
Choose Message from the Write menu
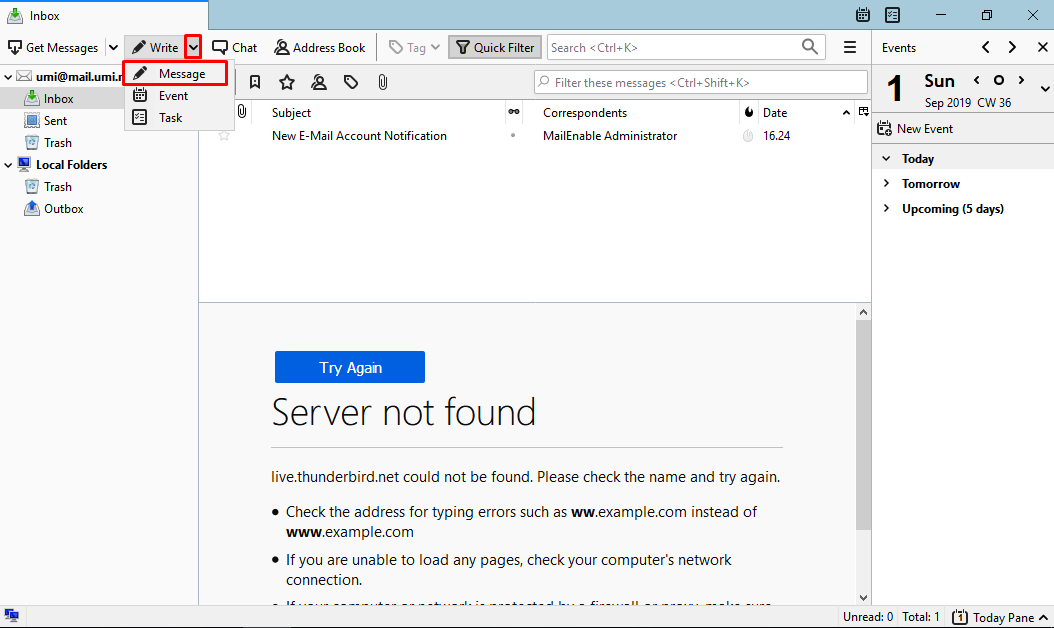tap(175, 73)
